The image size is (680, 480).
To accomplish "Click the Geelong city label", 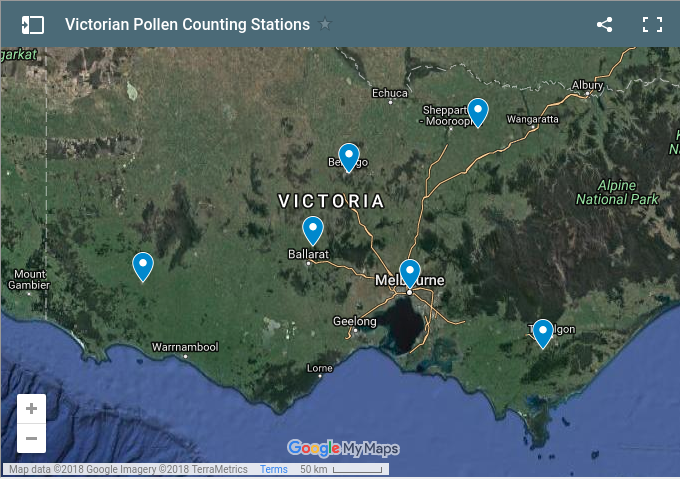I will [x=354, y=322].
